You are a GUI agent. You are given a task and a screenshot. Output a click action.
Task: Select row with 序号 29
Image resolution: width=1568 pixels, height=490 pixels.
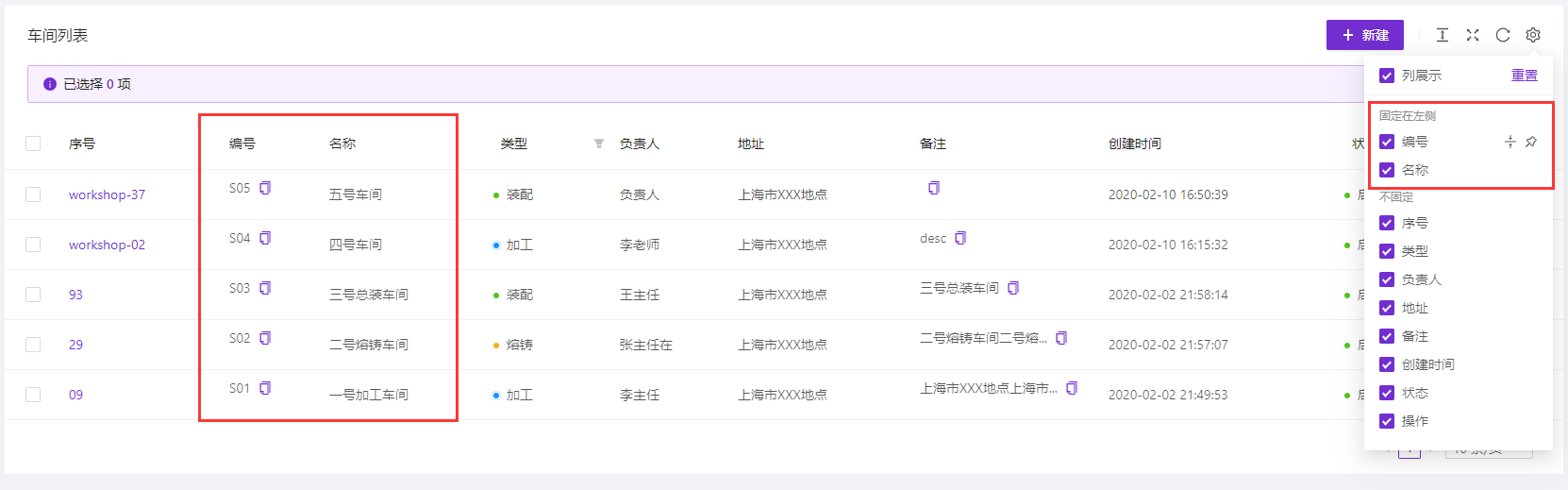(33, 345)
